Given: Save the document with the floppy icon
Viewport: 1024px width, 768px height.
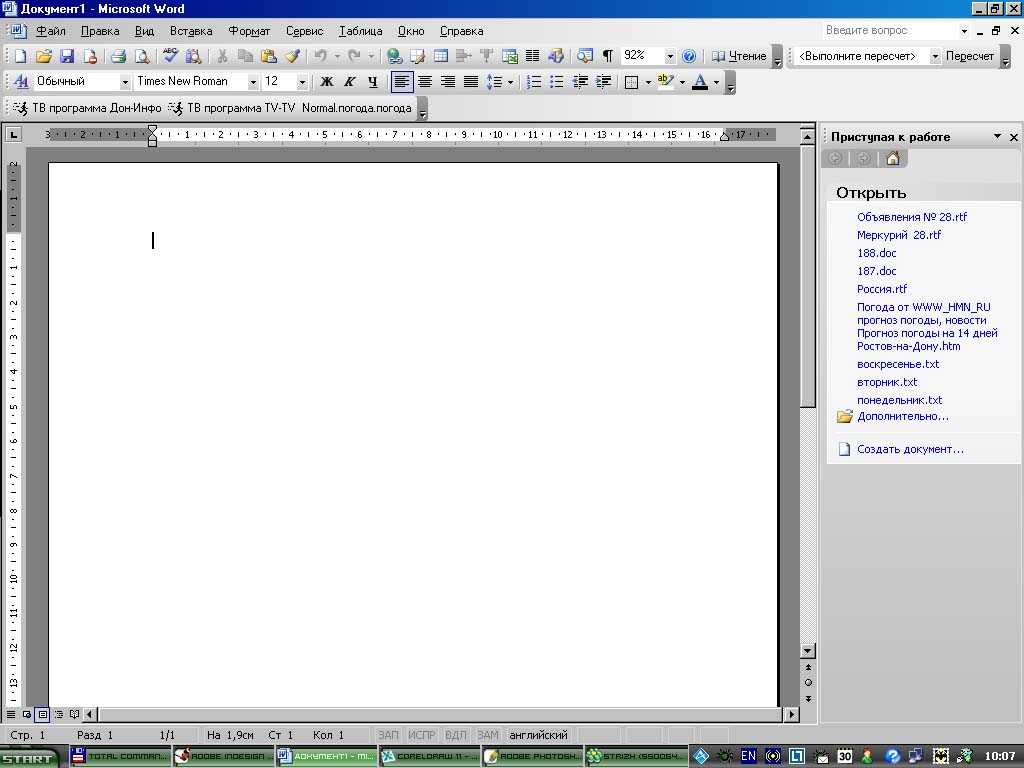Looking at the screenshot, I should point(67,56).
